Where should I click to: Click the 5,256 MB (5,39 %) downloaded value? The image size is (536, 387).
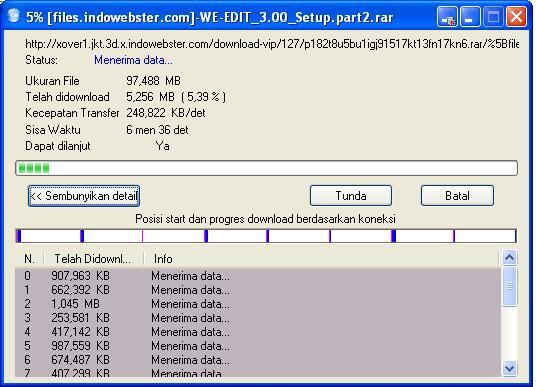(x=176, y=97)
